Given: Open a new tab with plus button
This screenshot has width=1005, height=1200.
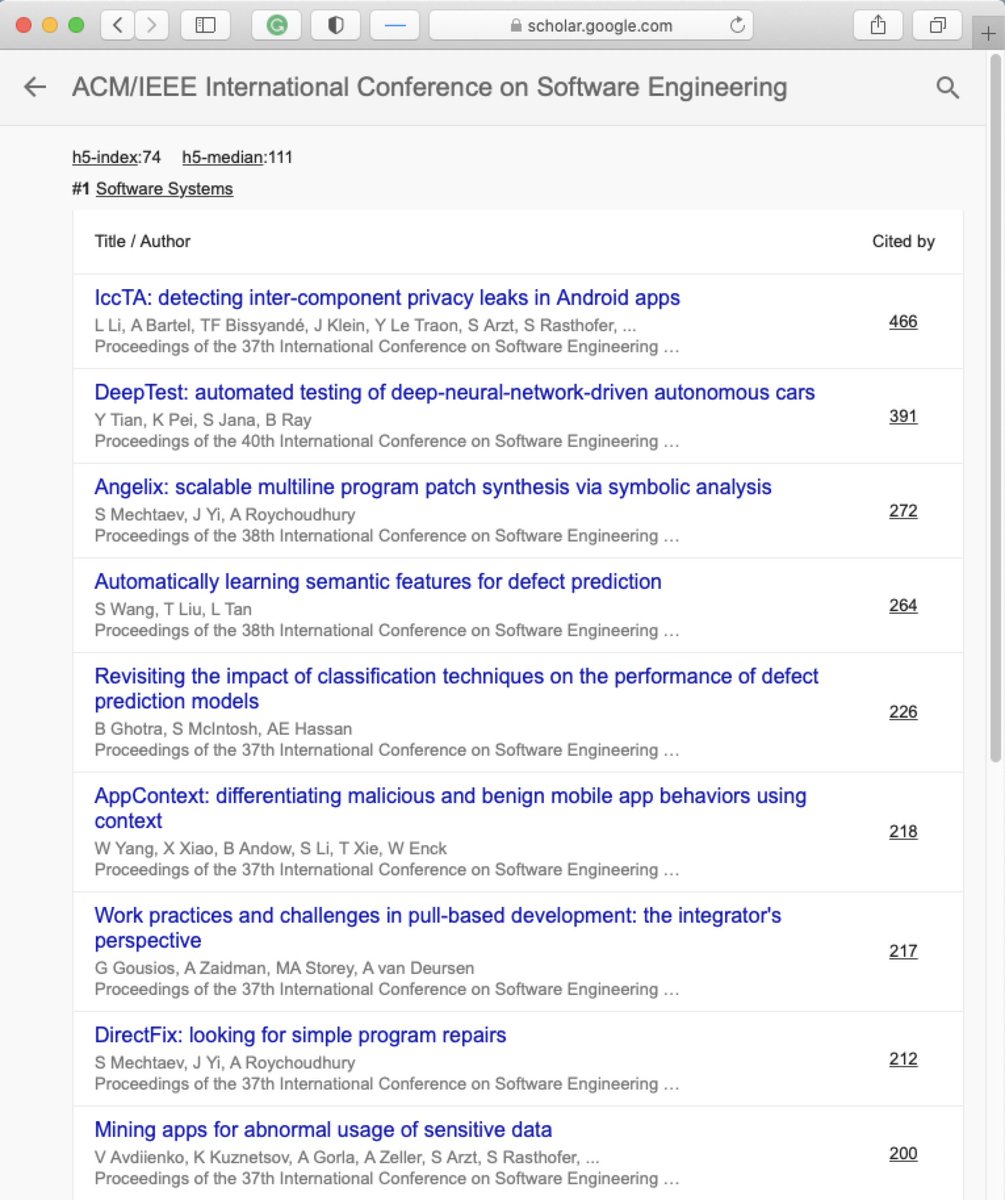Looking at the screenshot, I should coord(990,32).
